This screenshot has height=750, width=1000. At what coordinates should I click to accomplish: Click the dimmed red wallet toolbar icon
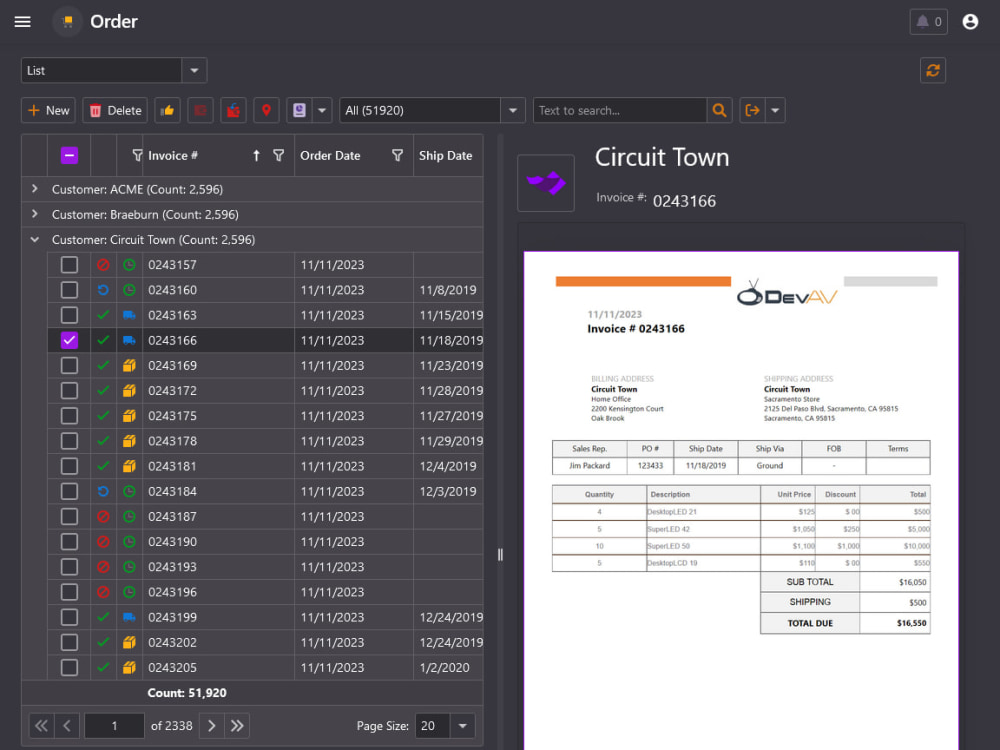[200, 110]
